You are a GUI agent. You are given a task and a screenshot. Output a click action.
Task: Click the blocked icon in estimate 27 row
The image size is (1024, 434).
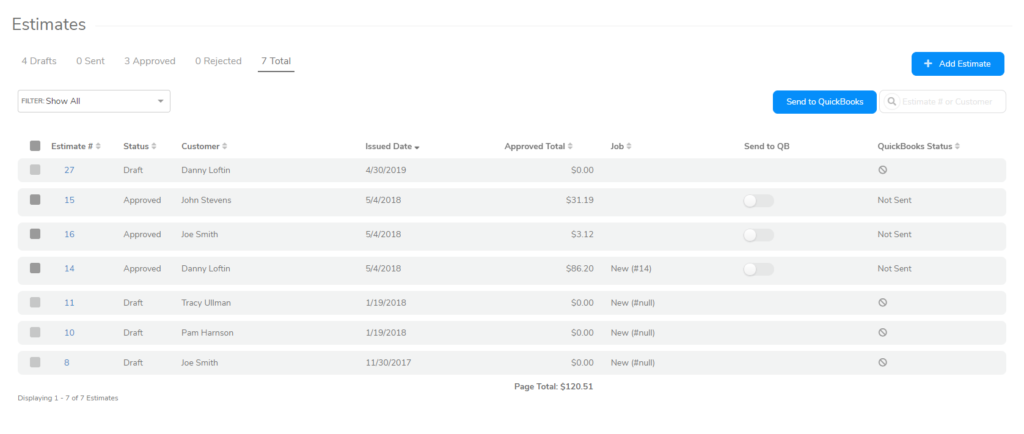click(x=882, y=170)
